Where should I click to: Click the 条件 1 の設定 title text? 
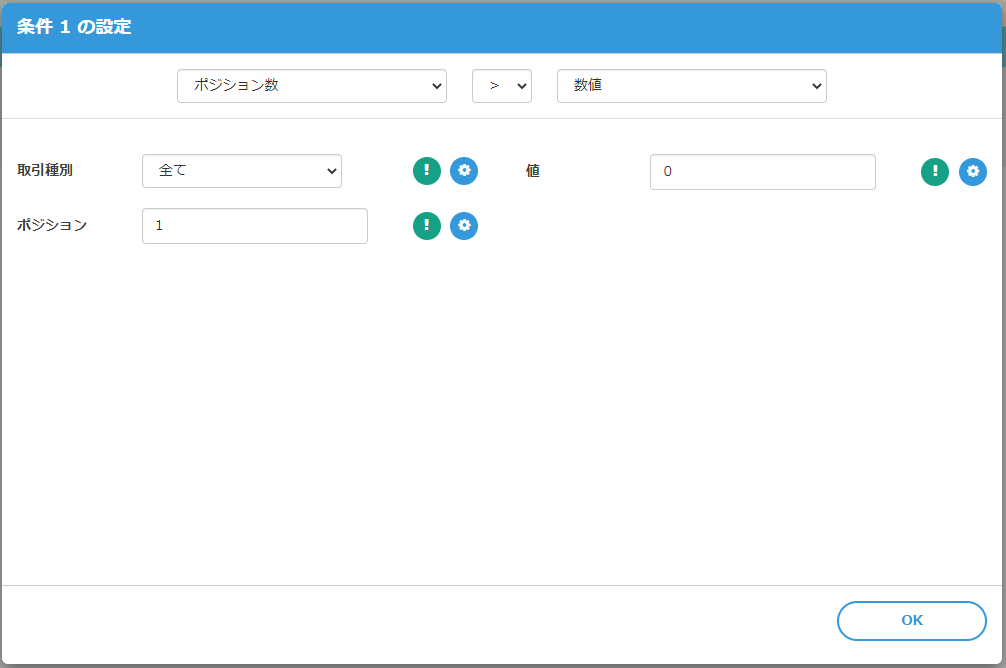(x=74, y=27)
